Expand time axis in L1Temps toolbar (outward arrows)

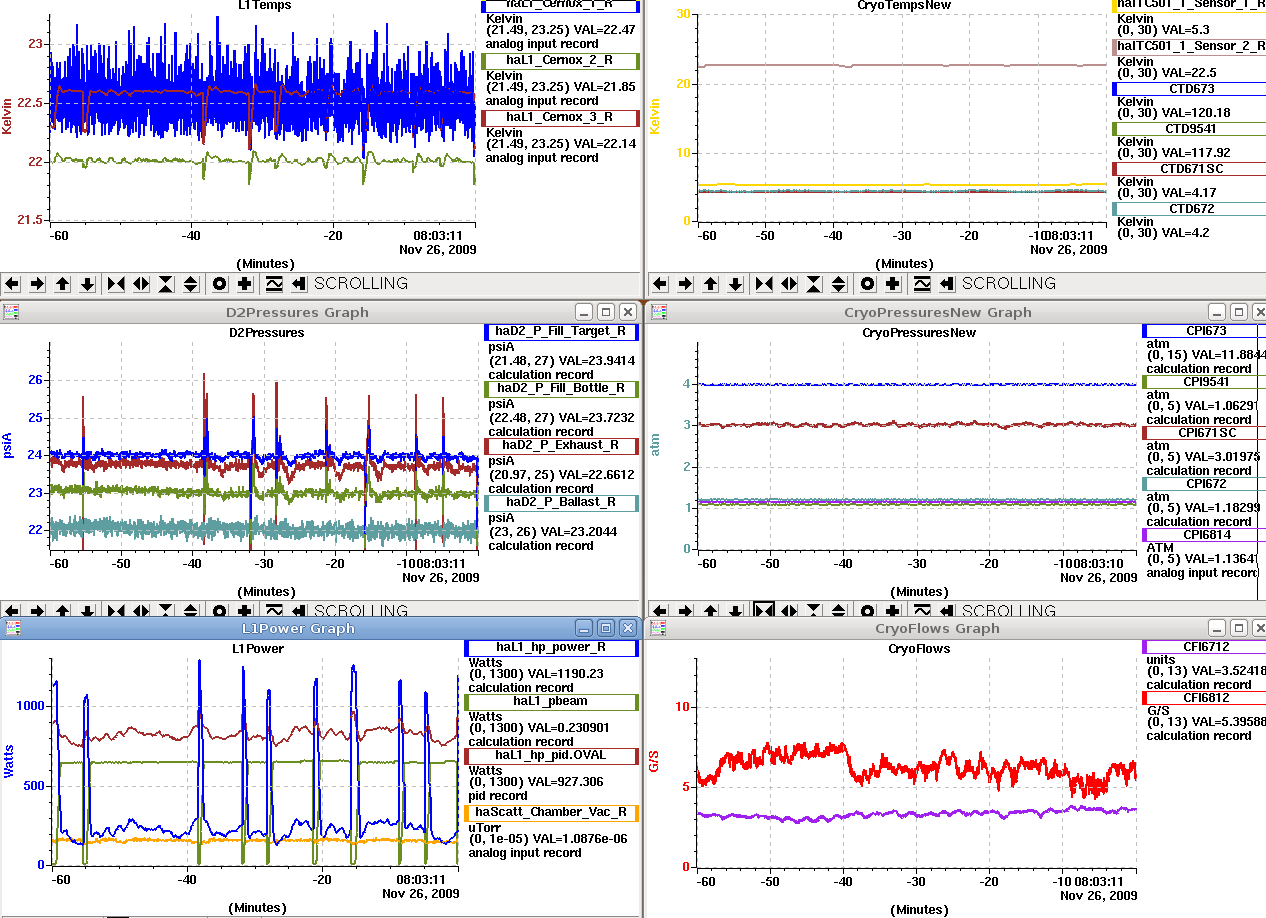click(x=141, y=284)
